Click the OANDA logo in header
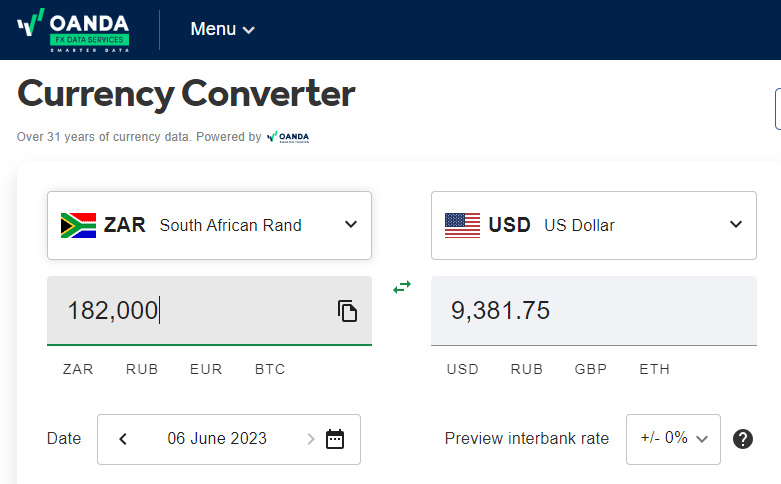The image size is (781, 484). 73,29
